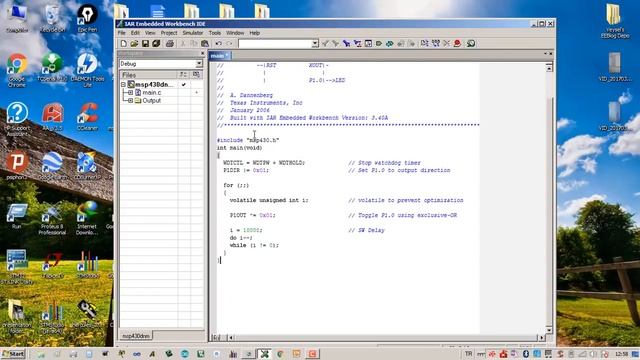Image resolution: width=640 pixels, height=360 pixels.
Task: Open the Tools menu
Action: coord(215,33)
